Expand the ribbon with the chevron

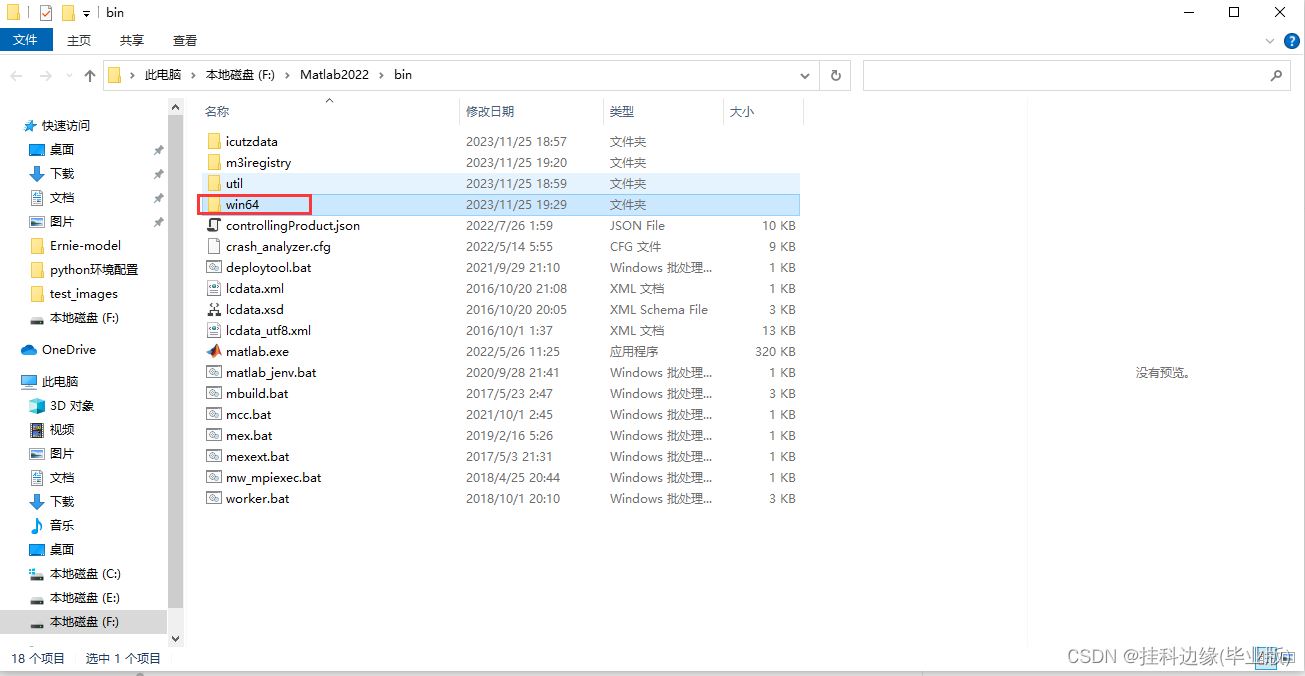(1269, 41)
